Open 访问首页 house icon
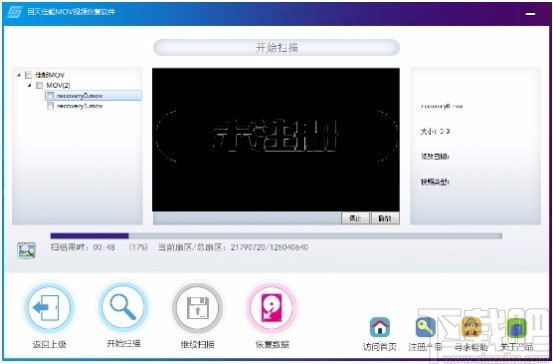The height and width of the screenshot is (364, 553). (x=380, y=327)
